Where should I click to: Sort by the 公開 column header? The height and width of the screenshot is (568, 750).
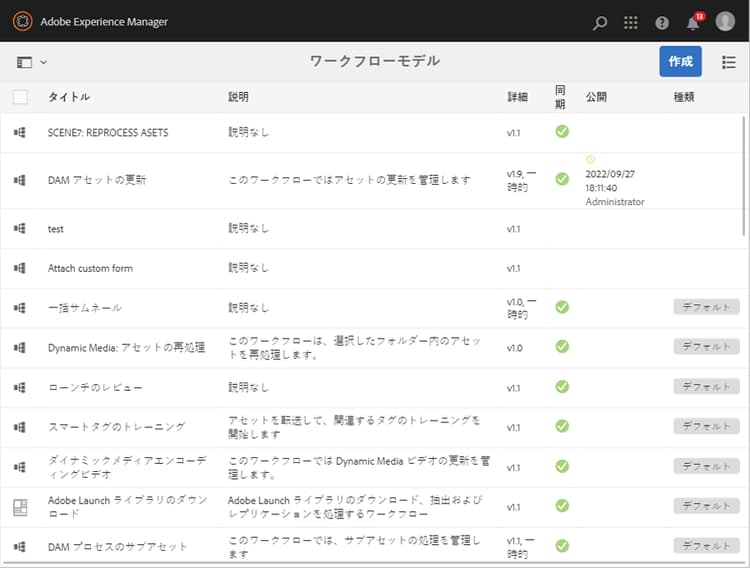point(596,97)
